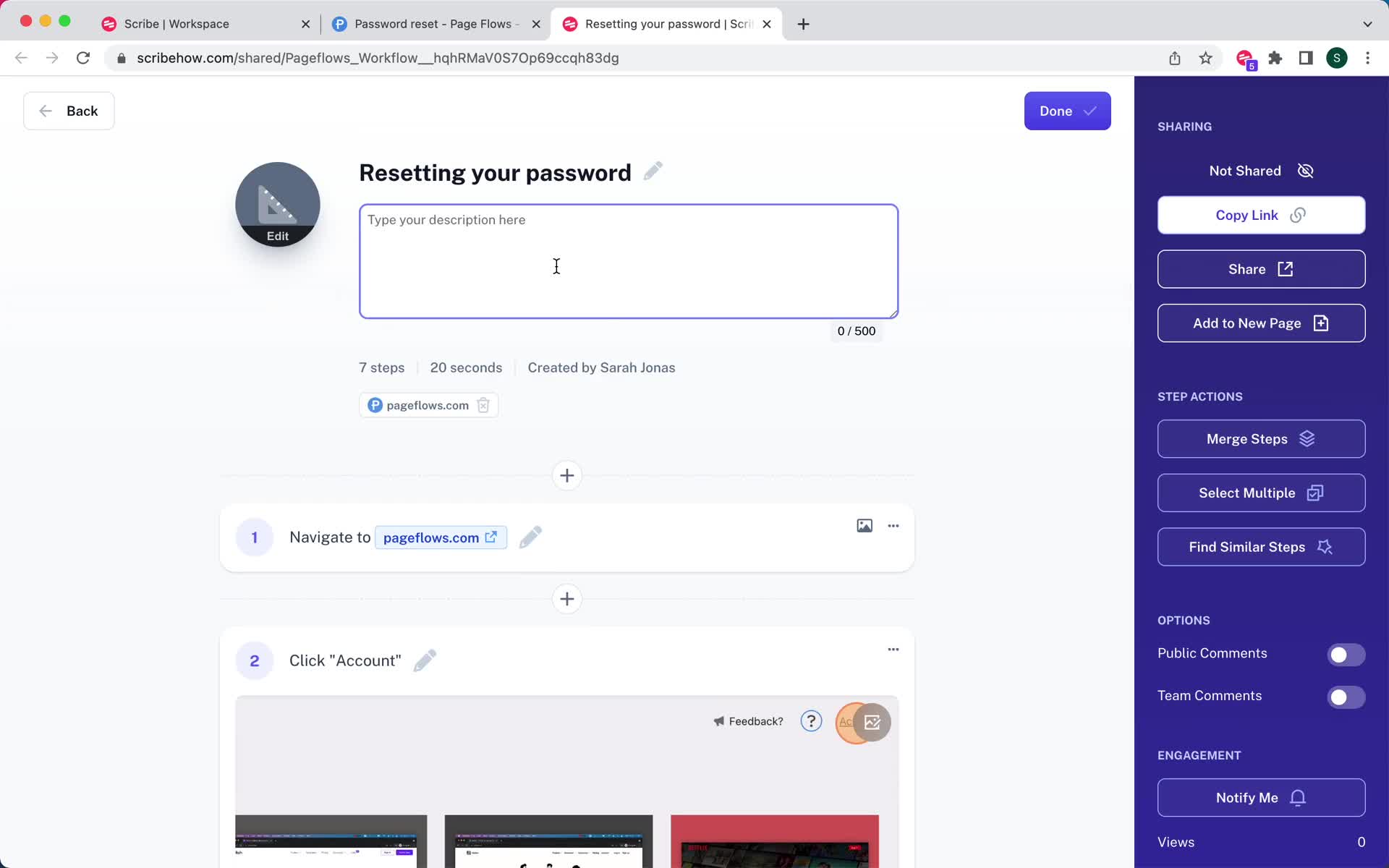Viewport: 1389px width, 868px height.
Task: Open the step 1 options menu
Action: coord(893,526)
